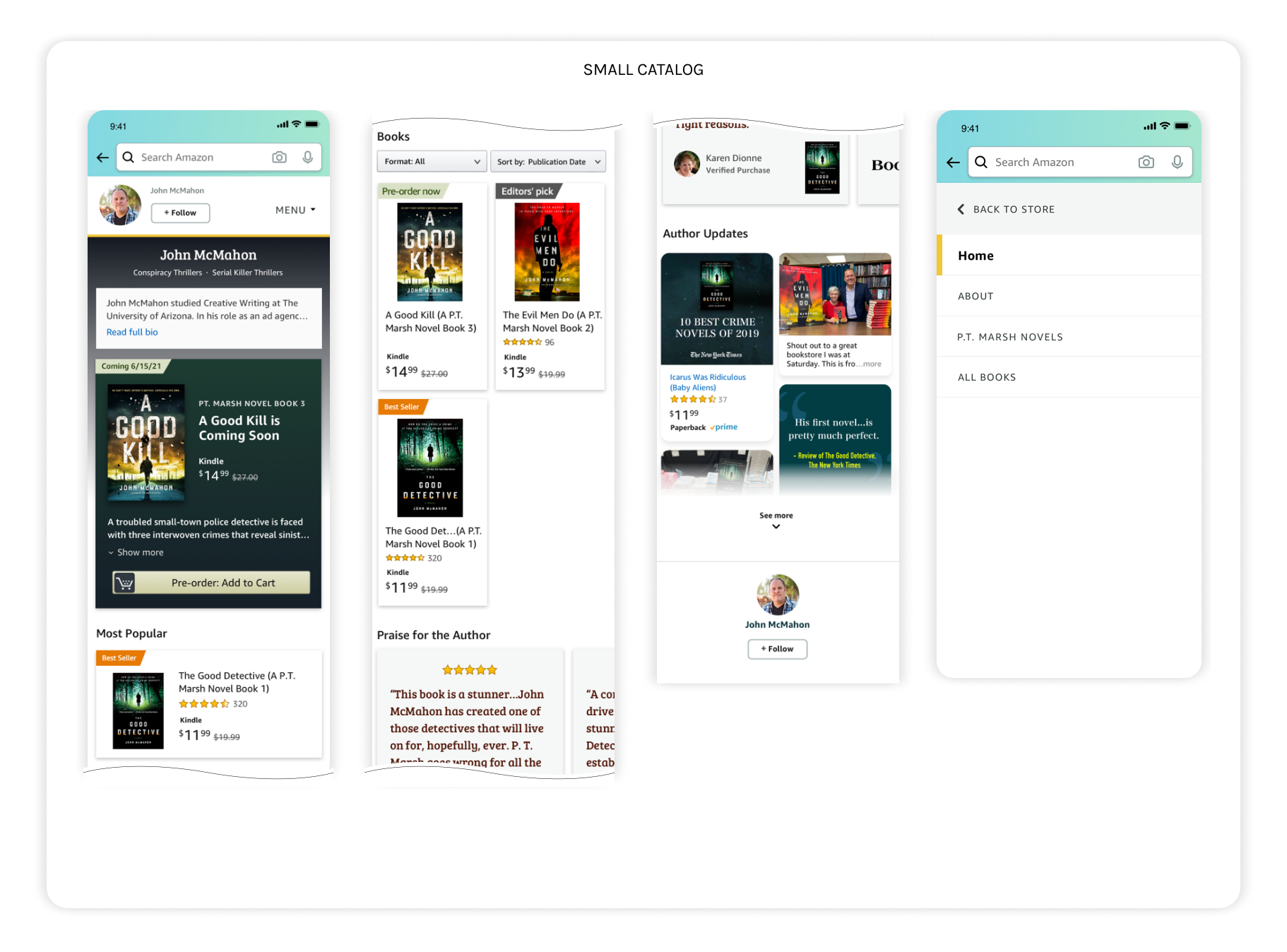Click The Good Detective cover in the Books grid

(x=430, y=468)
